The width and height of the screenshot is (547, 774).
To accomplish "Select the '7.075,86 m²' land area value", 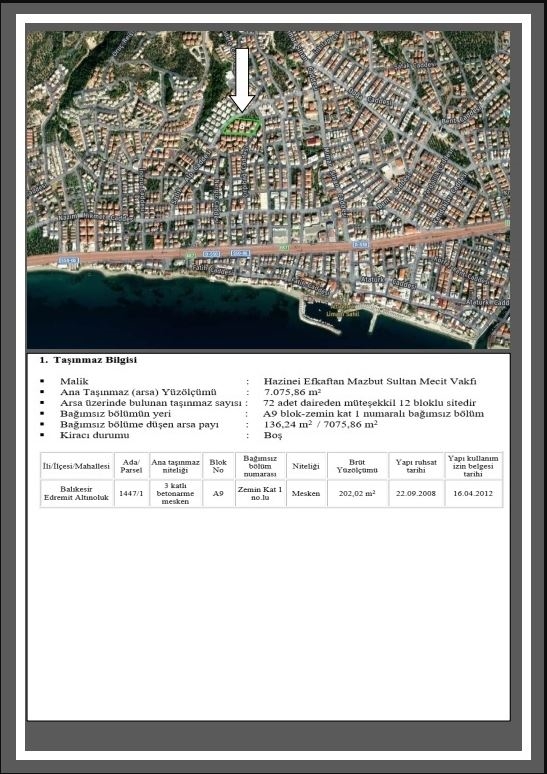I will [293, 392].
